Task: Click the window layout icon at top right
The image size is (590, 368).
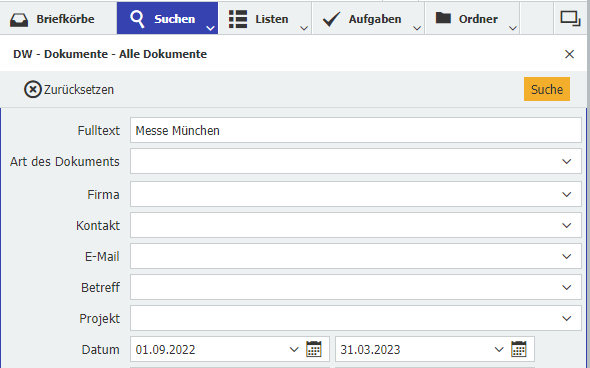Action: [570, 18]
